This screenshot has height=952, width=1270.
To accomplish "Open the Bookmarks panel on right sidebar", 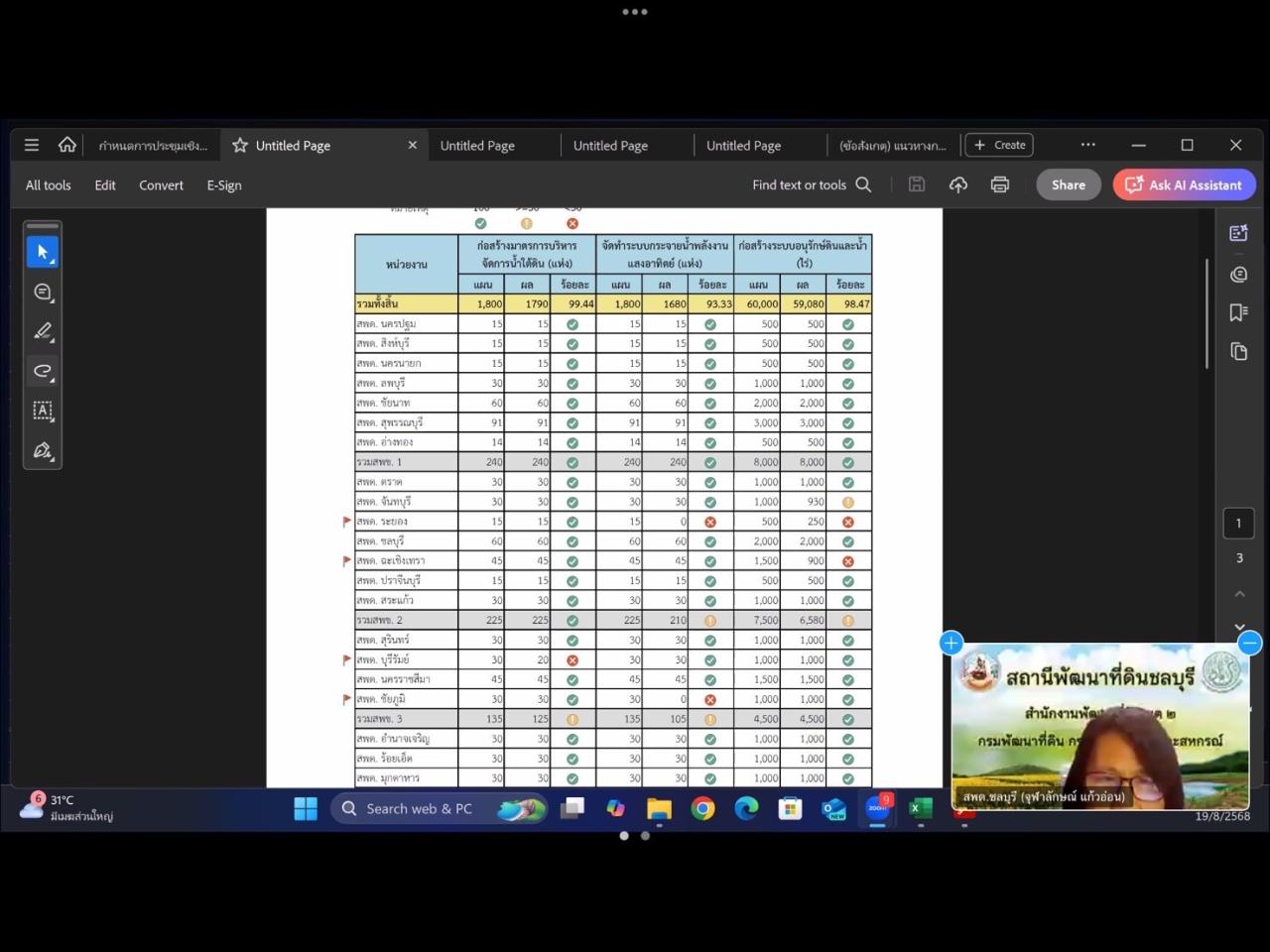I will [x=1238, y=312].
